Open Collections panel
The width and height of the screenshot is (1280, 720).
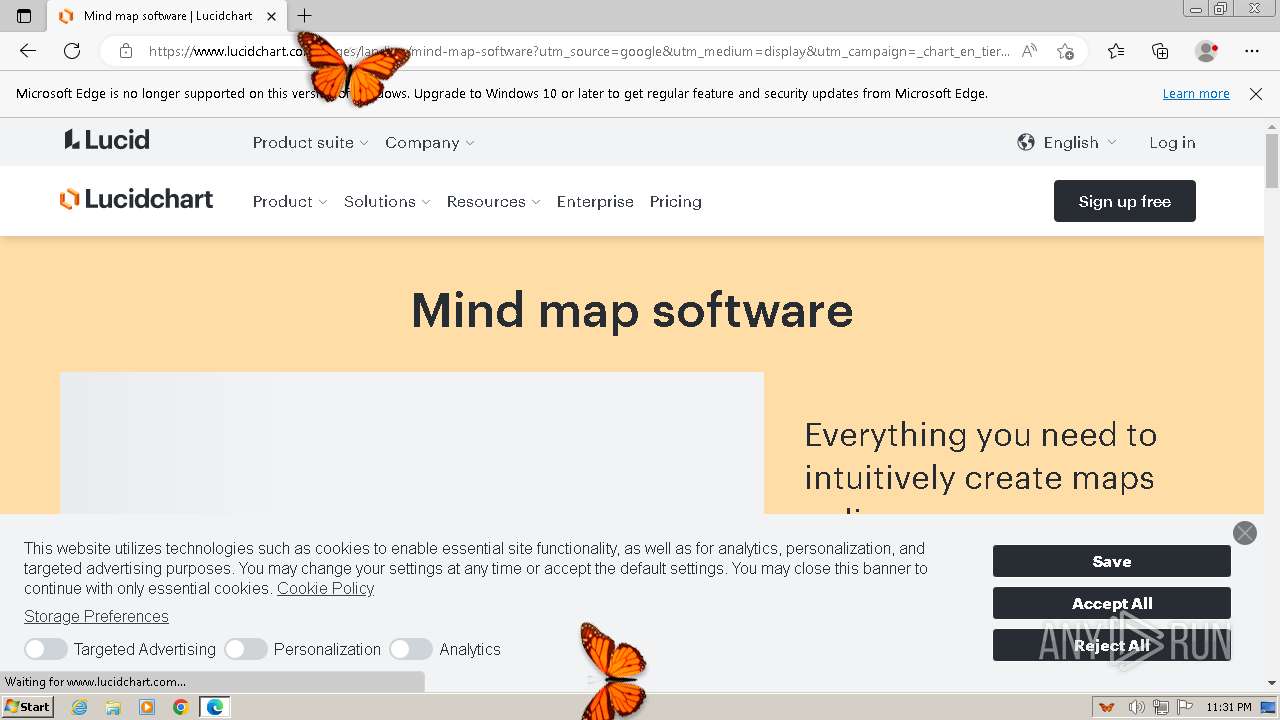pos(1160,51)
